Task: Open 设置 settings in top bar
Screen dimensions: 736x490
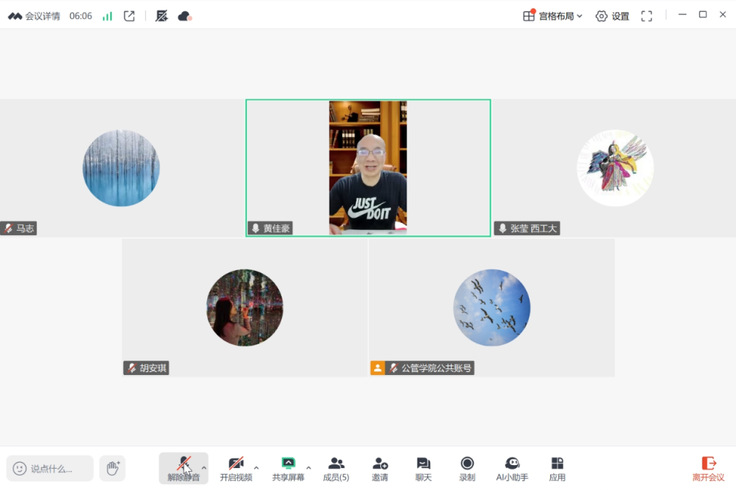Action: (x=612, y=16)
